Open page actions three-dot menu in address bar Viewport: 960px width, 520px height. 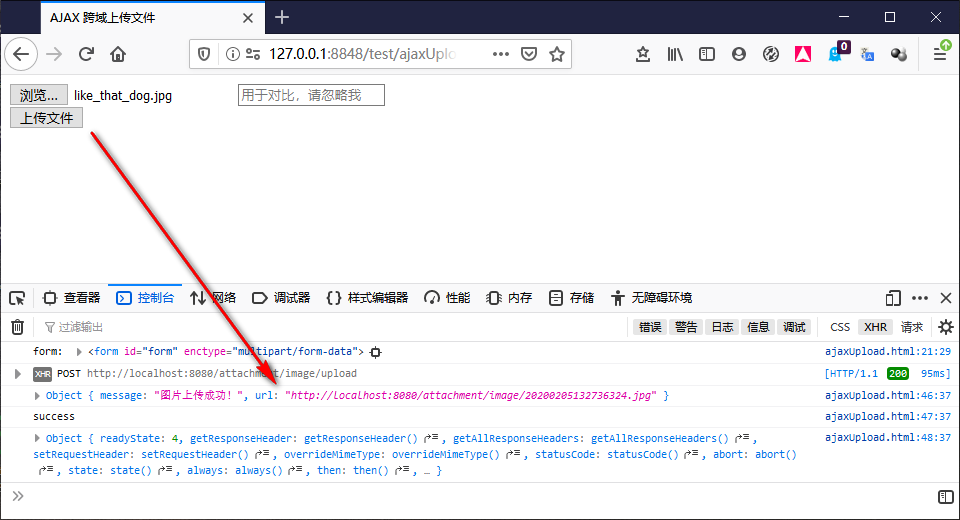coord(501,54)
